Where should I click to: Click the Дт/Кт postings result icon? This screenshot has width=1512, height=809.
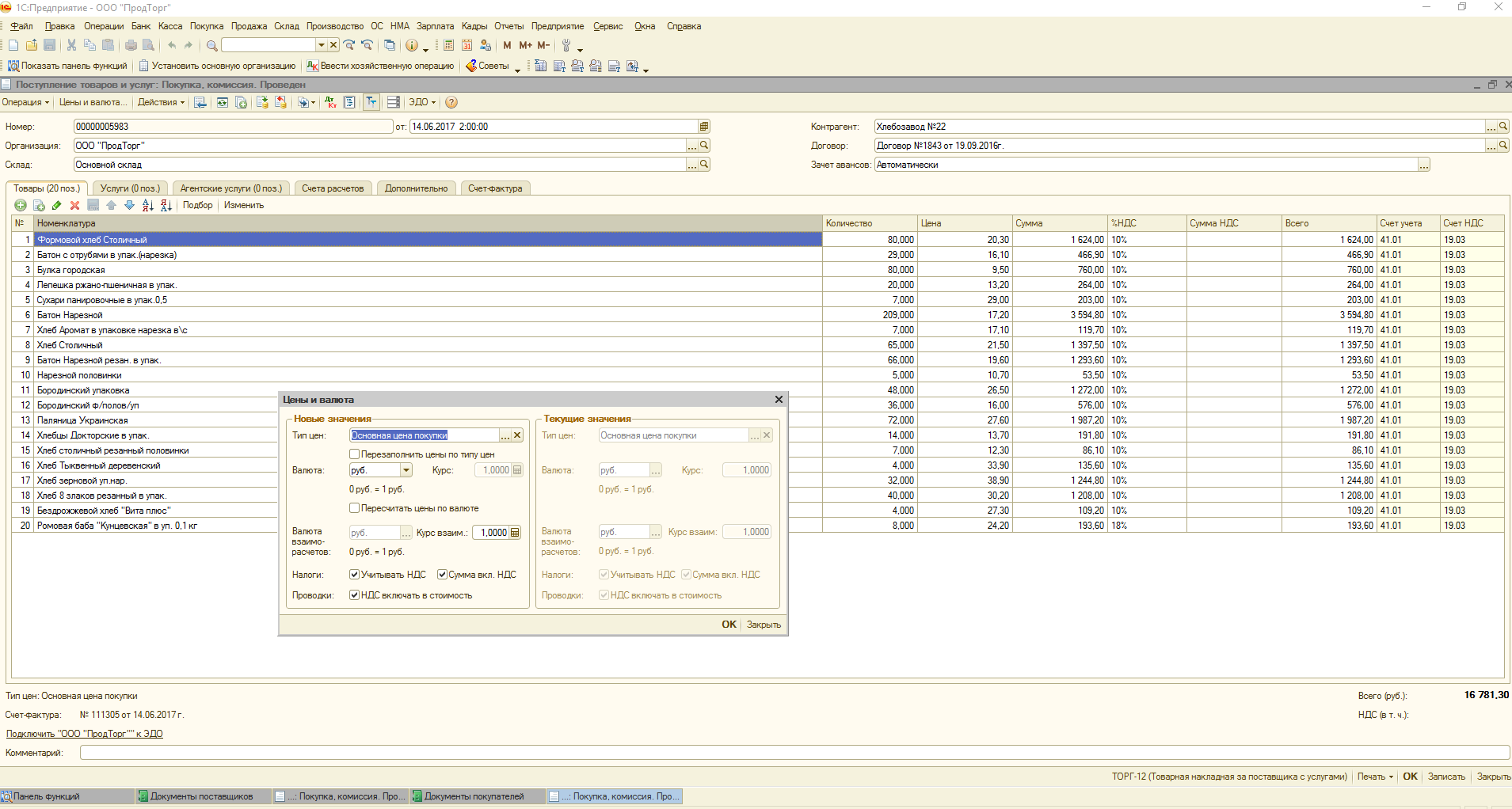tap(330, 102)
